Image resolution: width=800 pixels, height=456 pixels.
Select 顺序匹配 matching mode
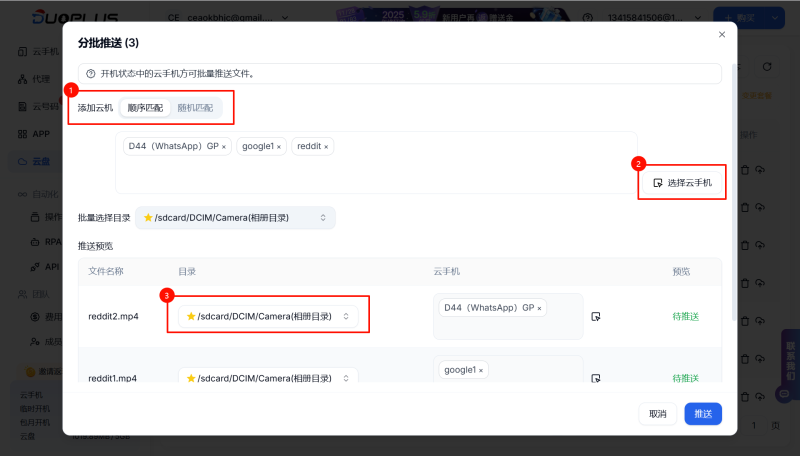click(x=145, y=107)
